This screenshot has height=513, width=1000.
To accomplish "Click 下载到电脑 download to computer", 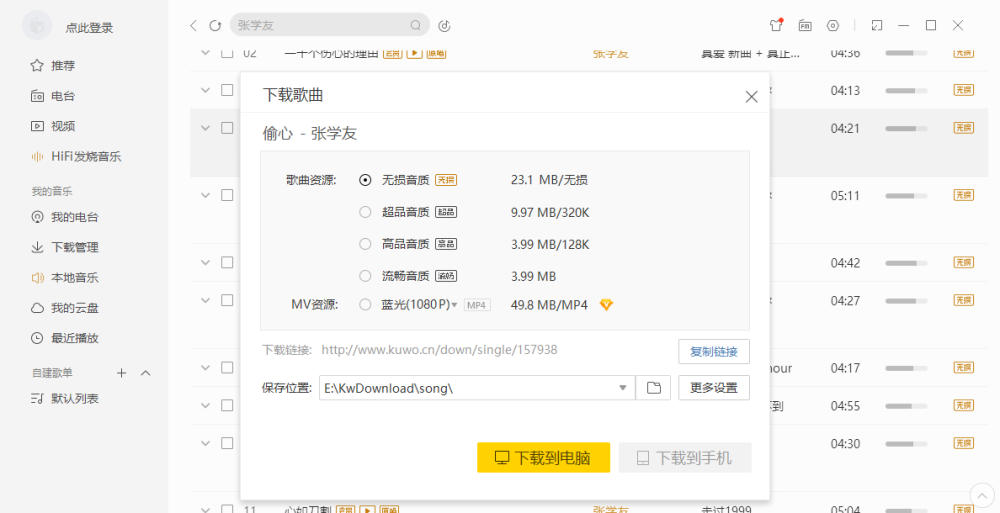I will coord(543,457).
